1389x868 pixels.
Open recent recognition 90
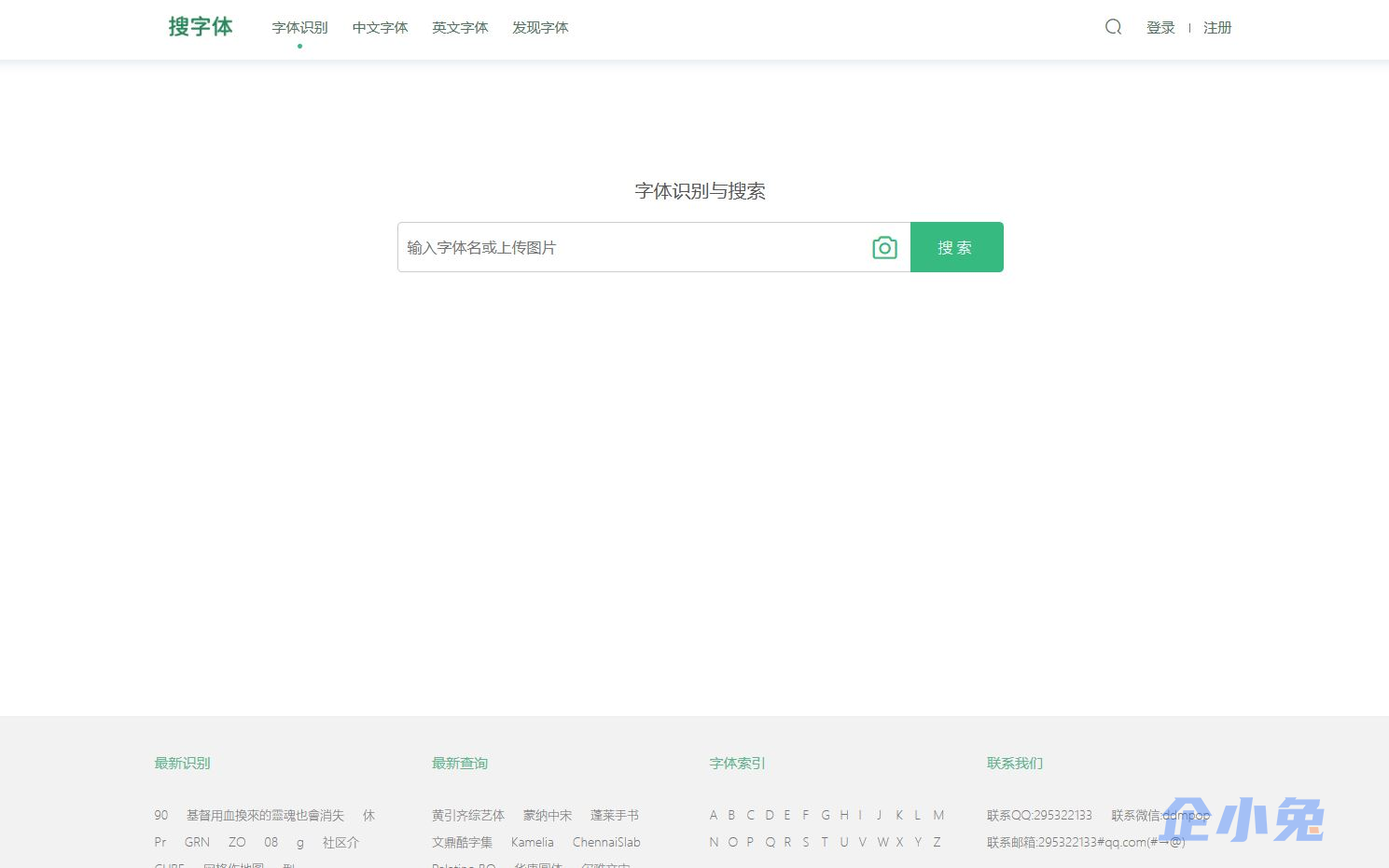pyautogui.click(x=161, y=816)
